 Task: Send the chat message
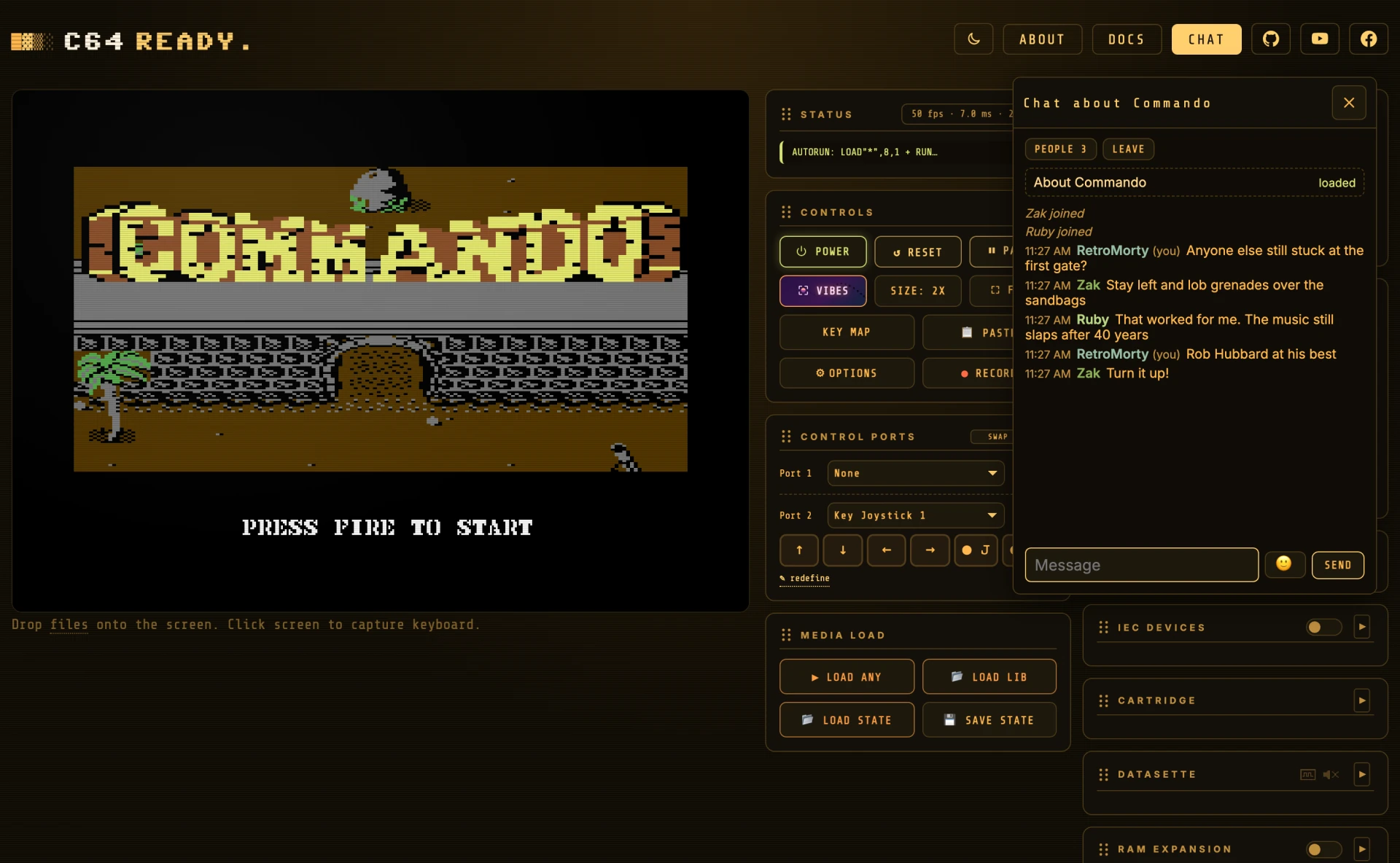(1337, 565)
